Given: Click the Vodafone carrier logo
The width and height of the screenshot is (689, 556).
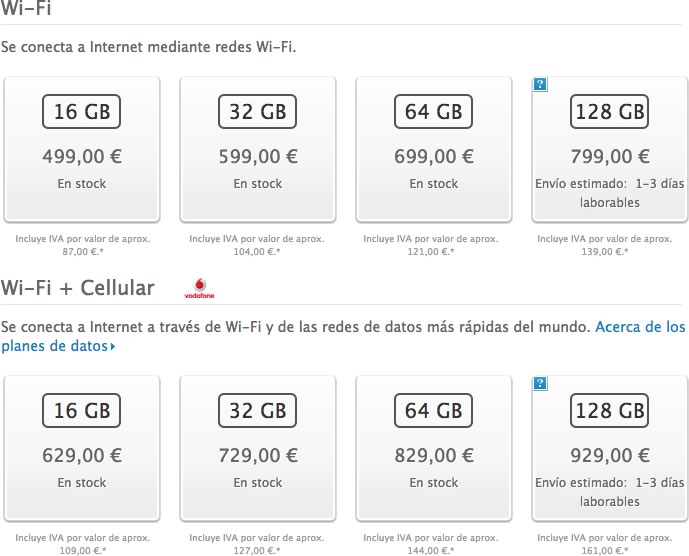Looking at the screenshot, I should [x=199, y=288].
